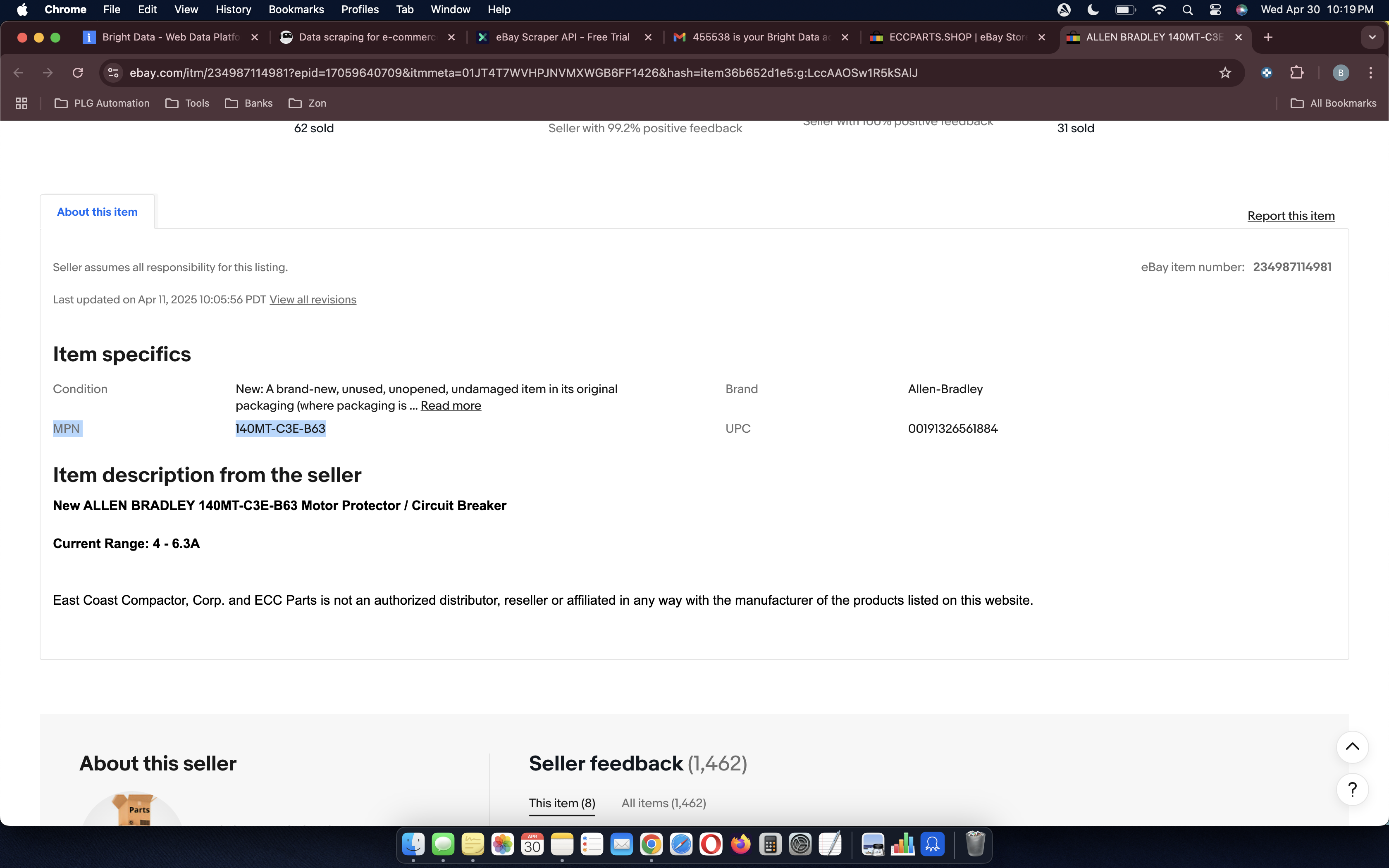Select the About this item tab

[97, 212]
